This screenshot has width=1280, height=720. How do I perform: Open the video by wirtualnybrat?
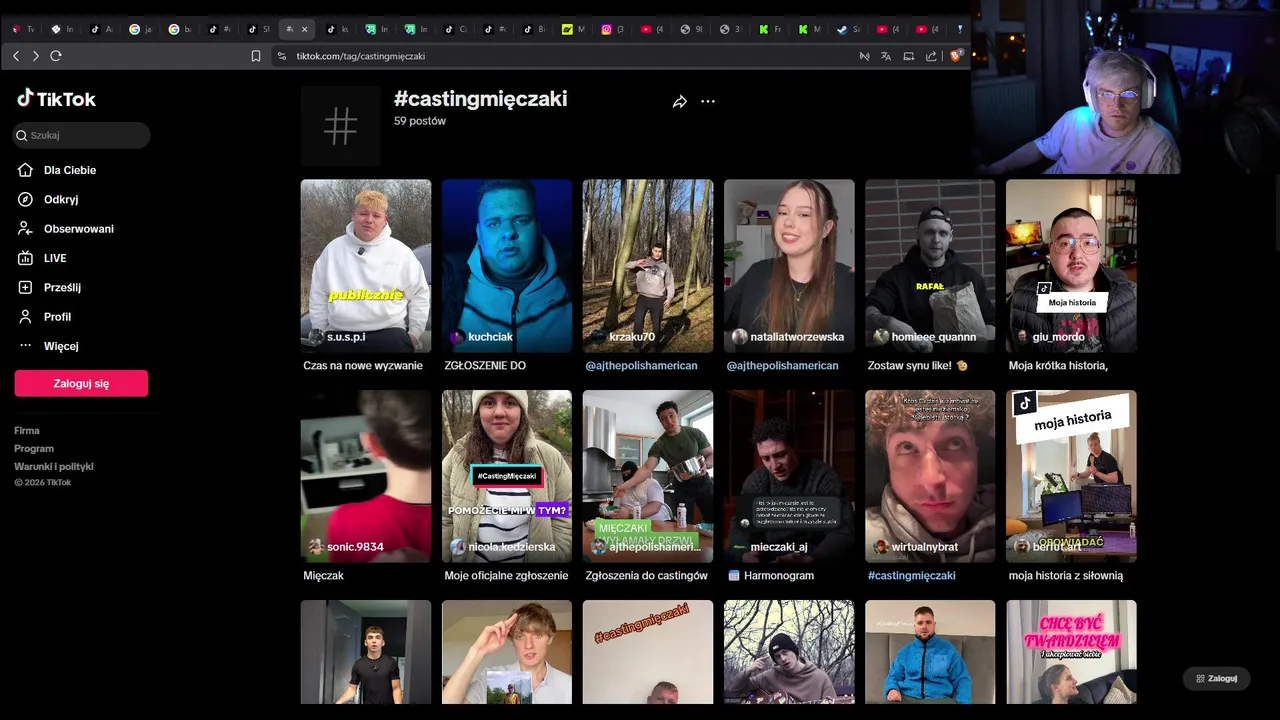click(930, 476)
